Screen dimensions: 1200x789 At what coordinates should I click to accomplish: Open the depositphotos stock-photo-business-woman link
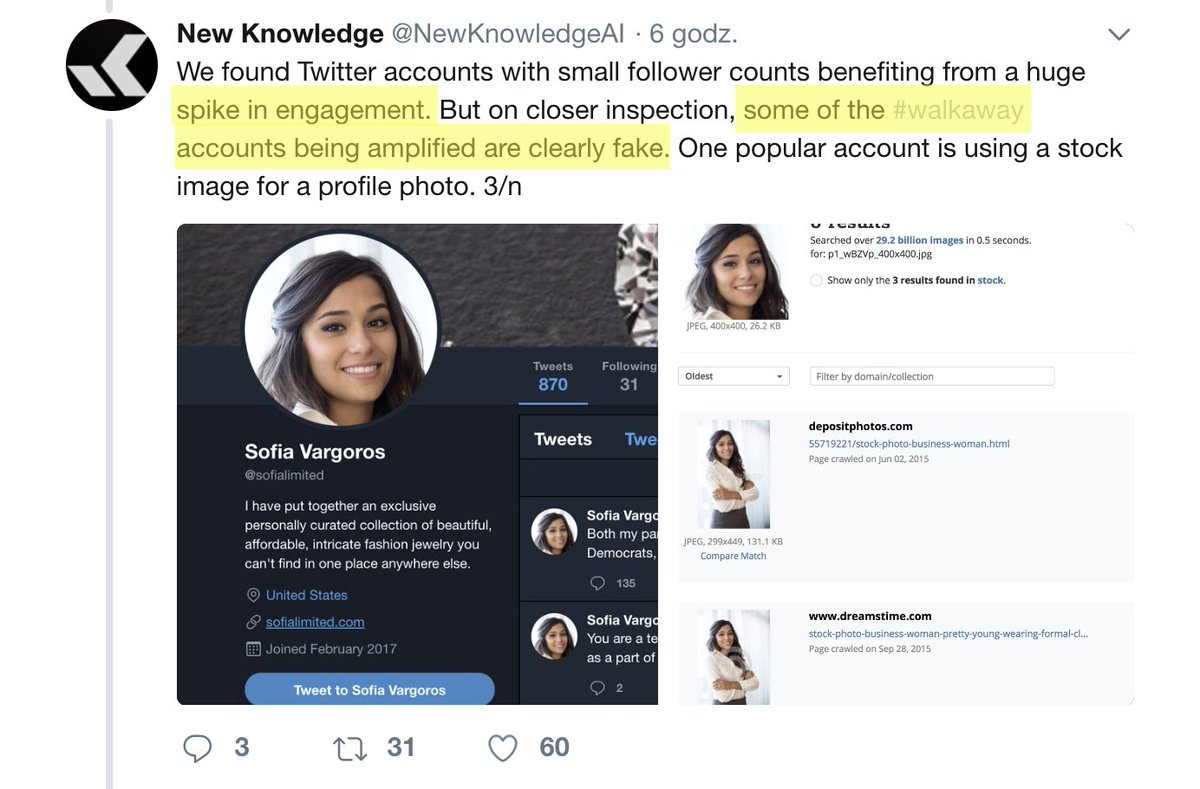click(909, 443)
